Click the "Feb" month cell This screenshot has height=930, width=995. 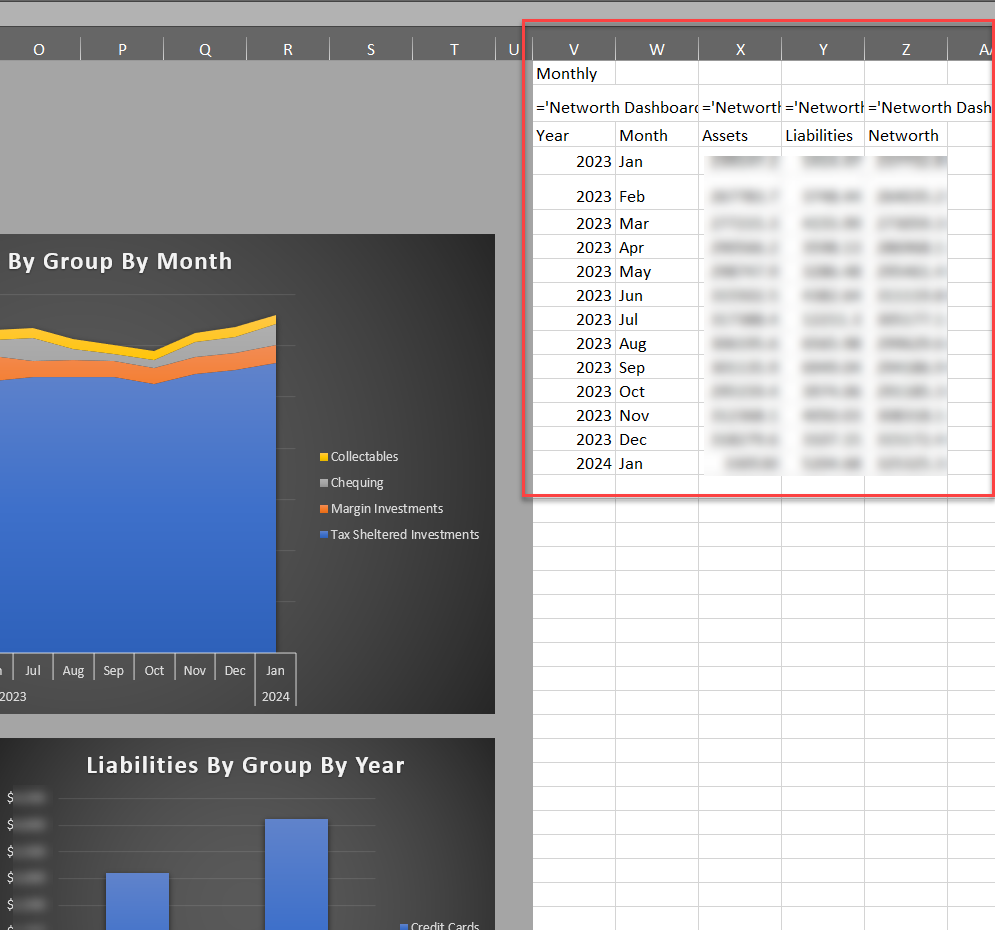pyautogui.click(x=632, y=196)
